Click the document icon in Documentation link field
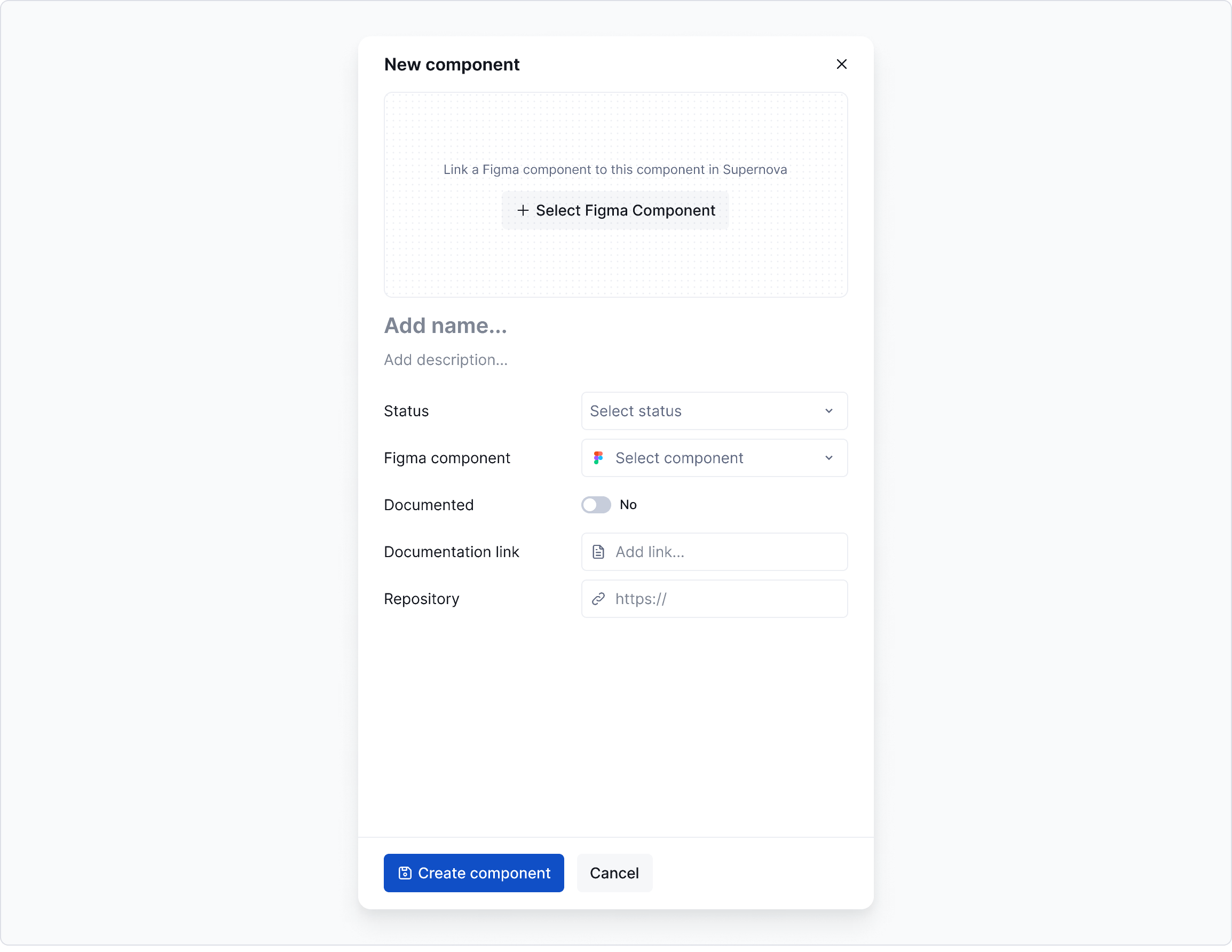 click(x=598, y=552)
